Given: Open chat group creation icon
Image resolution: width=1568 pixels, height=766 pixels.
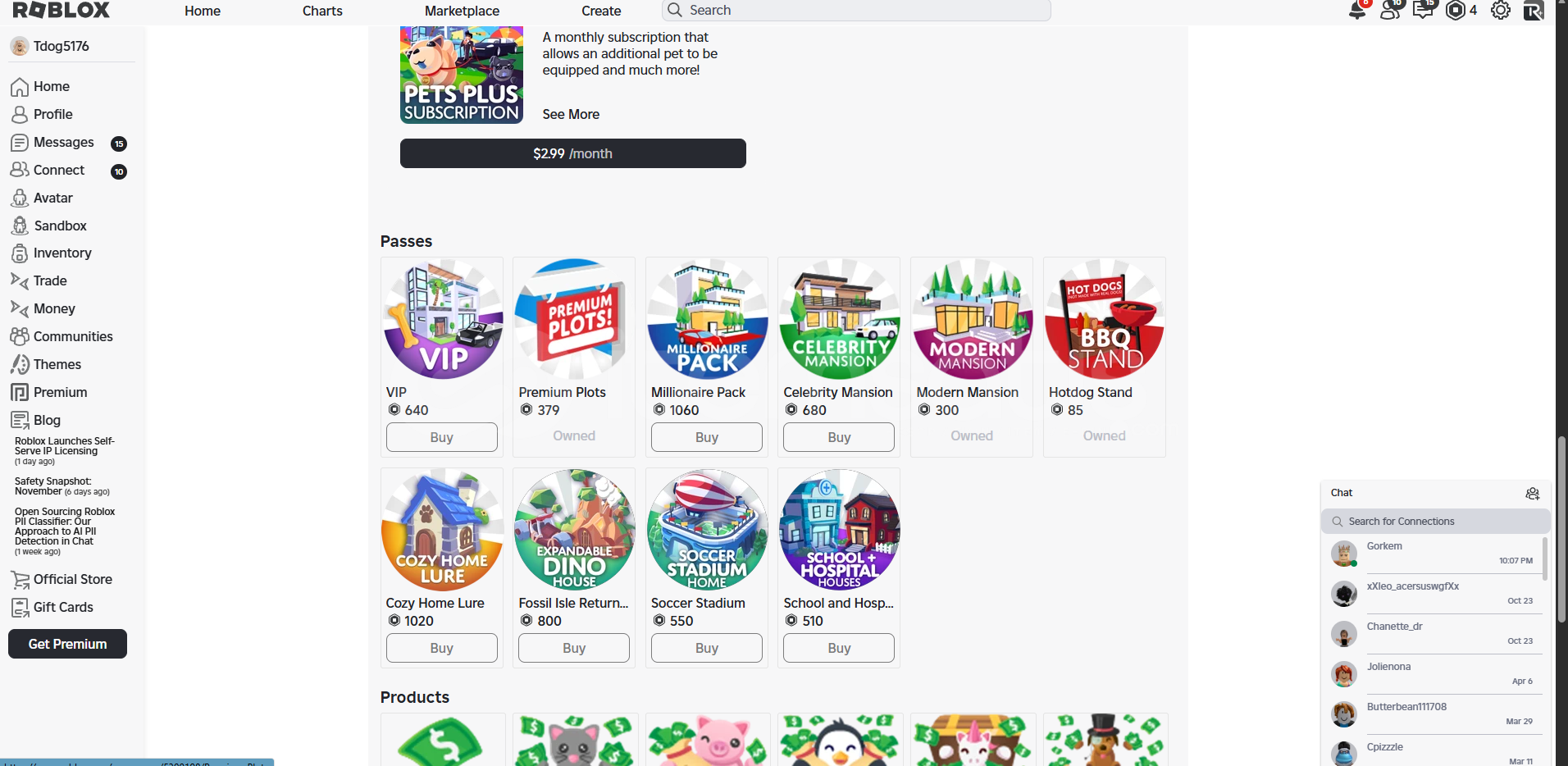Looking at the screenshot, I should tap(1532, 493).
